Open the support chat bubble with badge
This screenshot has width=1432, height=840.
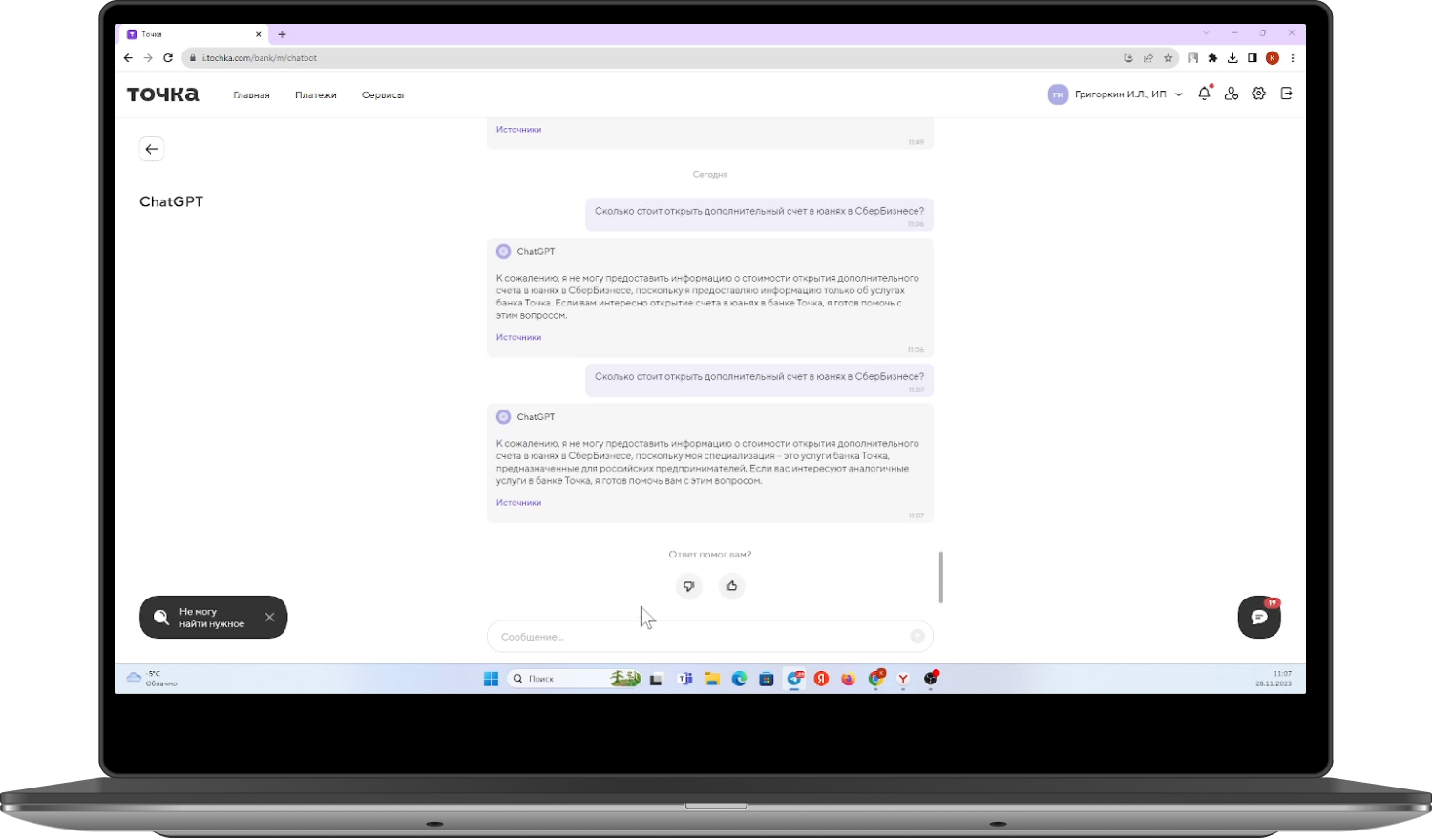coord(1259,618)
